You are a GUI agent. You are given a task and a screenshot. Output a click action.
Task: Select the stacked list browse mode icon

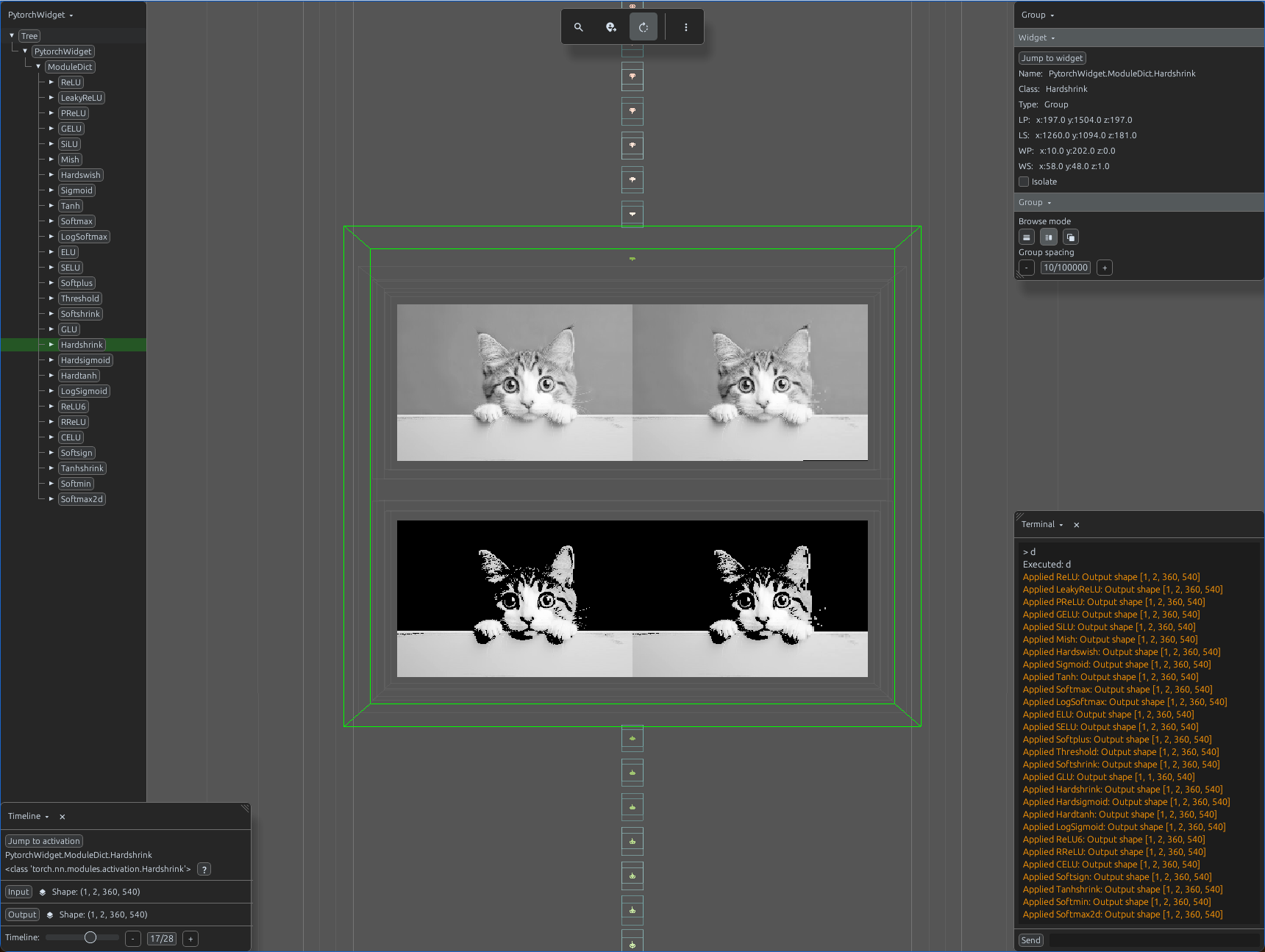(x=1027, y=237)
